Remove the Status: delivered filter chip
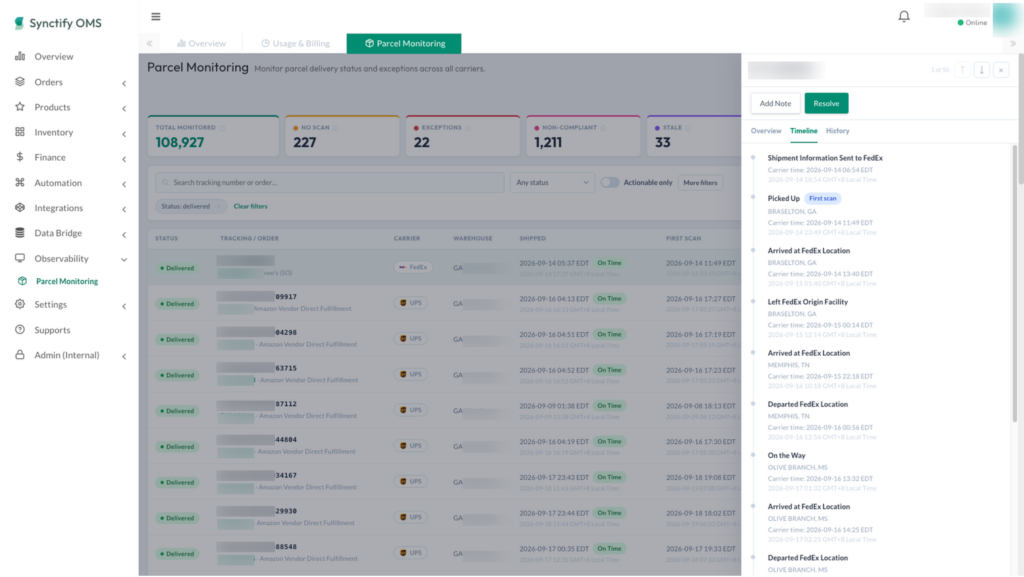 (x=218, y=206)
